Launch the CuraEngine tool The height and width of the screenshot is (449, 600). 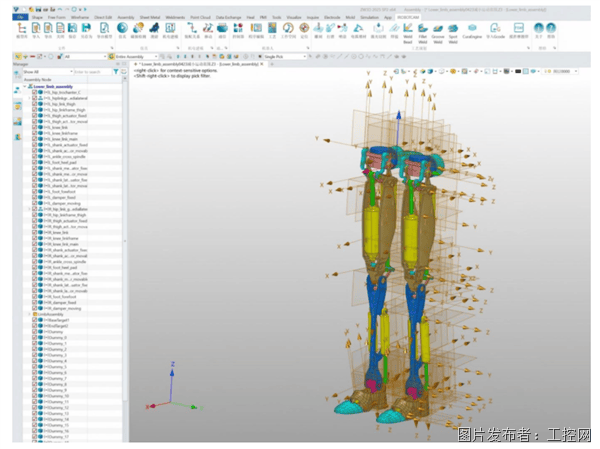tap(472, 31)
